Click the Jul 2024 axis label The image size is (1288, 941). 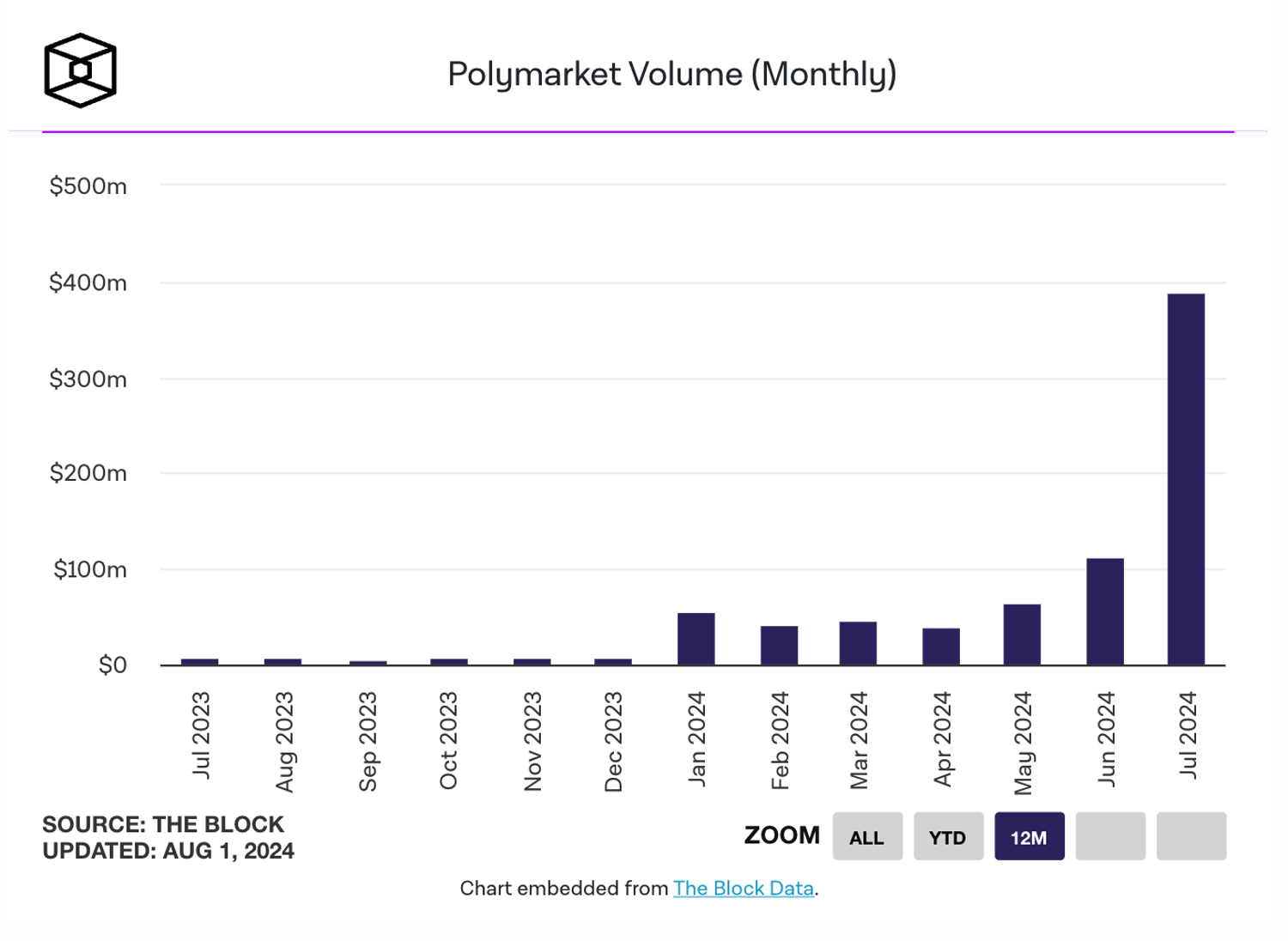tap(1188, 735)
